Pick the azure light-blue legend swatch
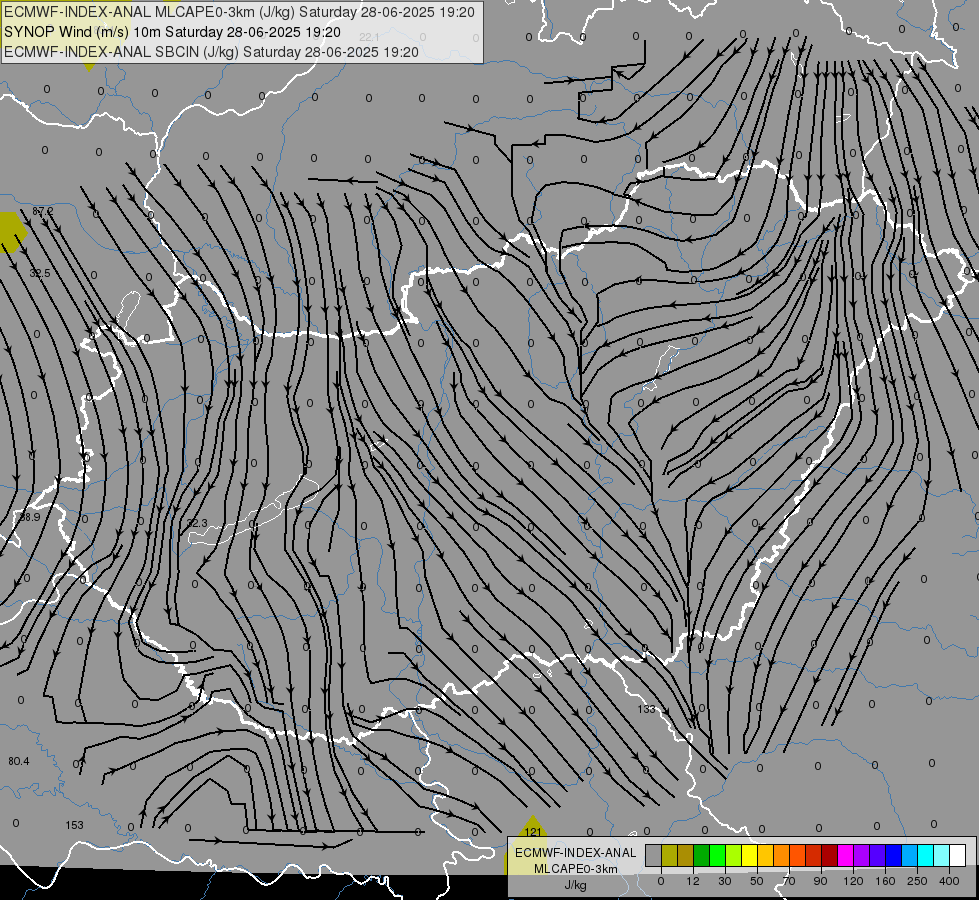979x900 pixels. (910, 855)
